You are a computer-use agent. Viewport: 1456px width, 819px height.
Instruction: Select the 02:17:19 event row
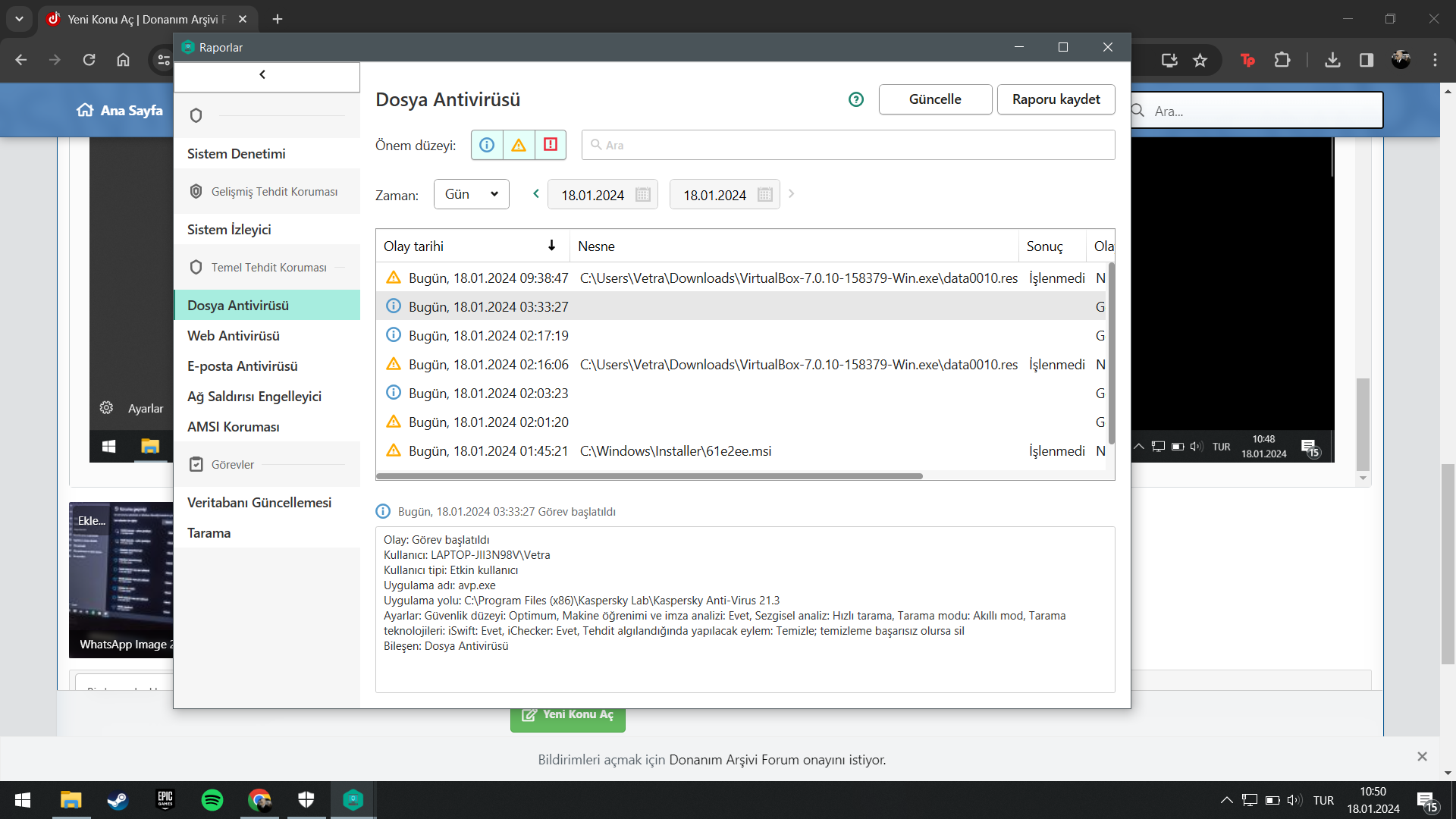(742, 336)
